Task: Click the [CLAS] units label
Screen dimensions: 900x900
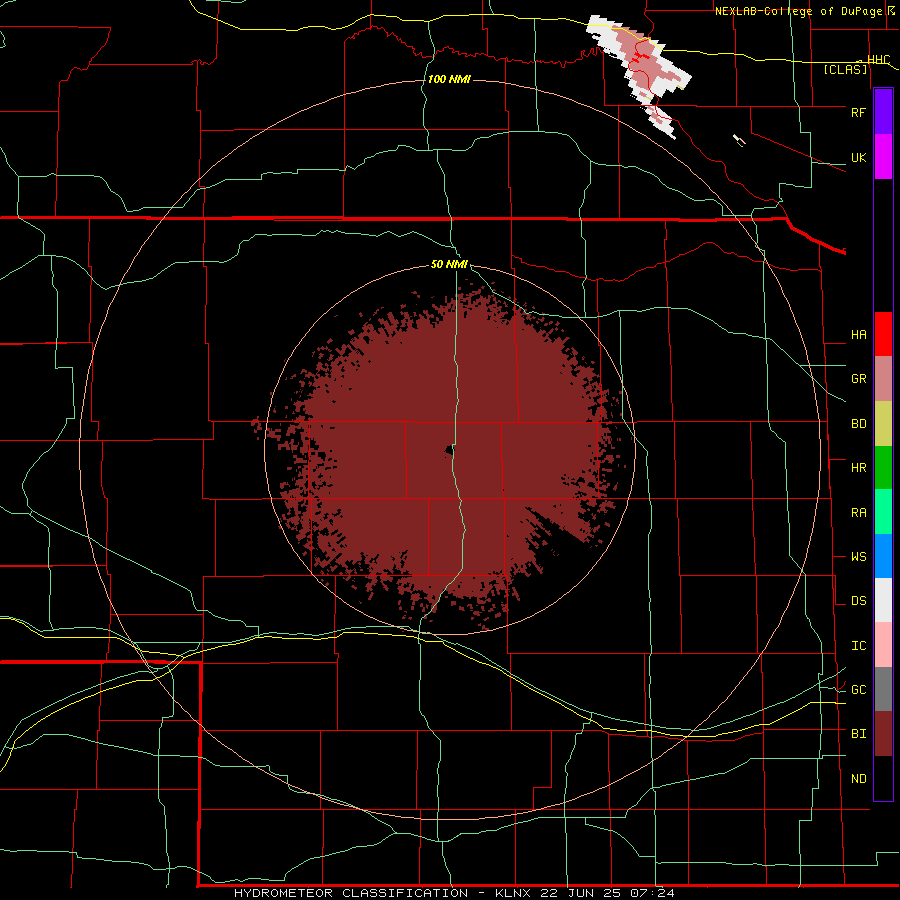Action: click(x=845, y=70)
